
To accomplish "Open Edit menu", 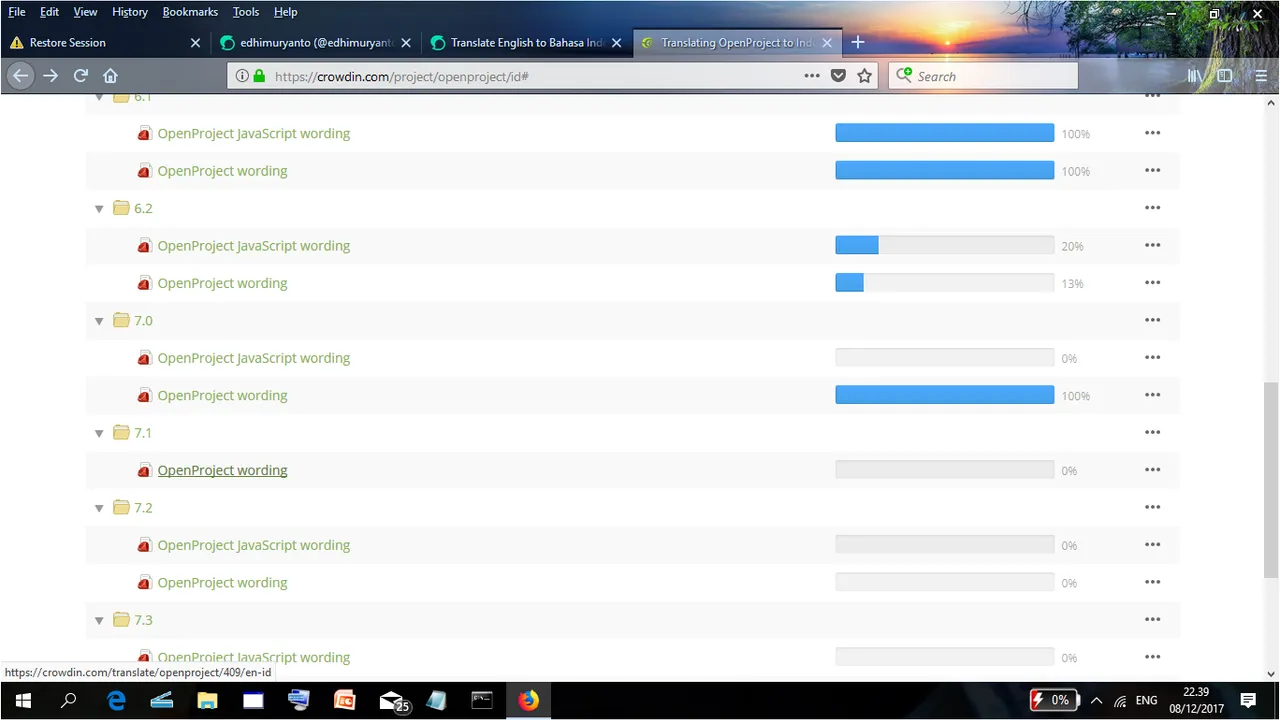I will tap(49, 12).
